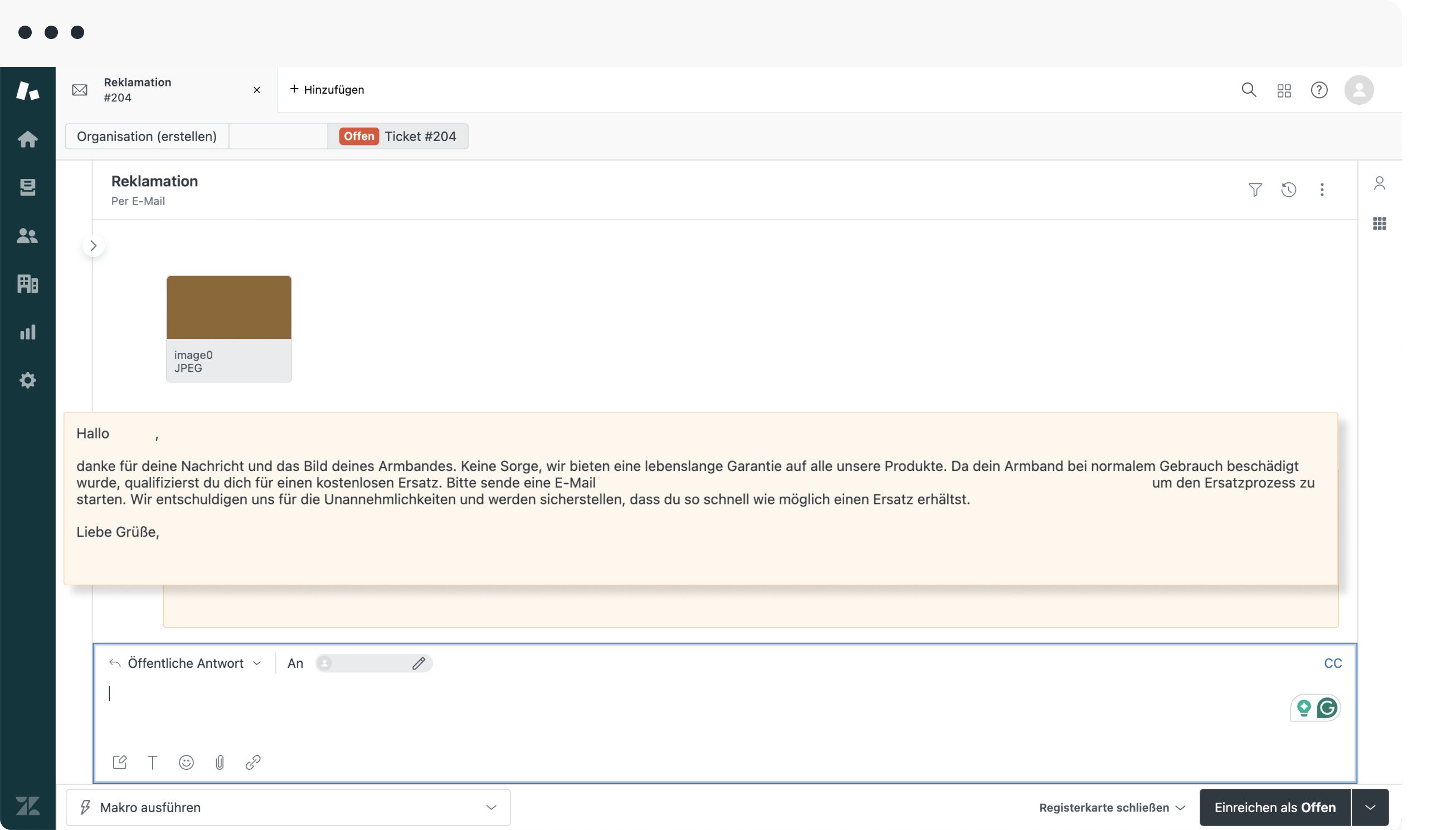The width and height of the screenshot is (1456, 830).
Task: Click the Einreichen als Offen dropdown arrow
Action: pos(1370,807)
